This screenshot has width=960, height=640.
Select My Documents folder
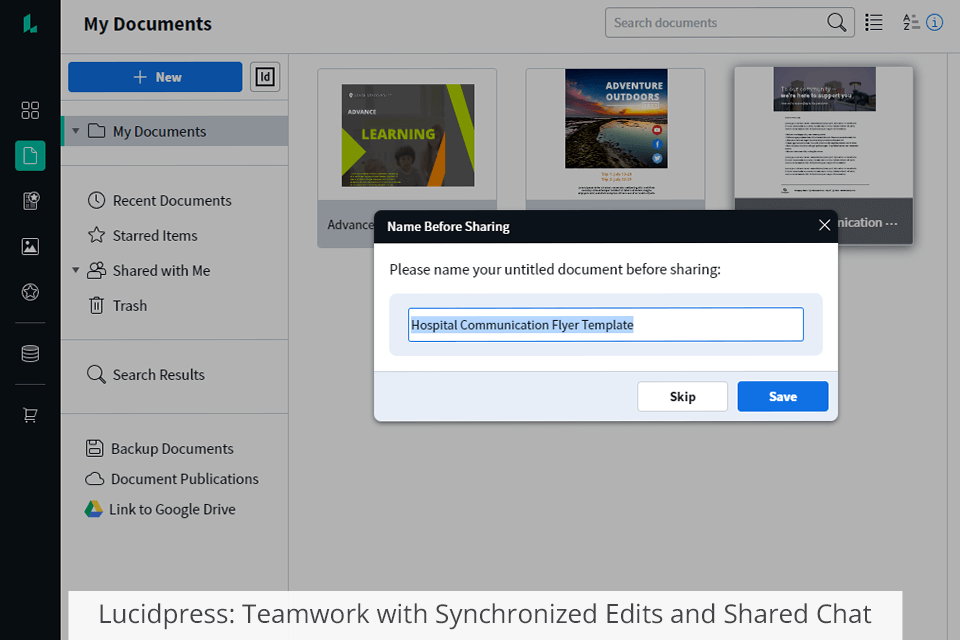175,131
